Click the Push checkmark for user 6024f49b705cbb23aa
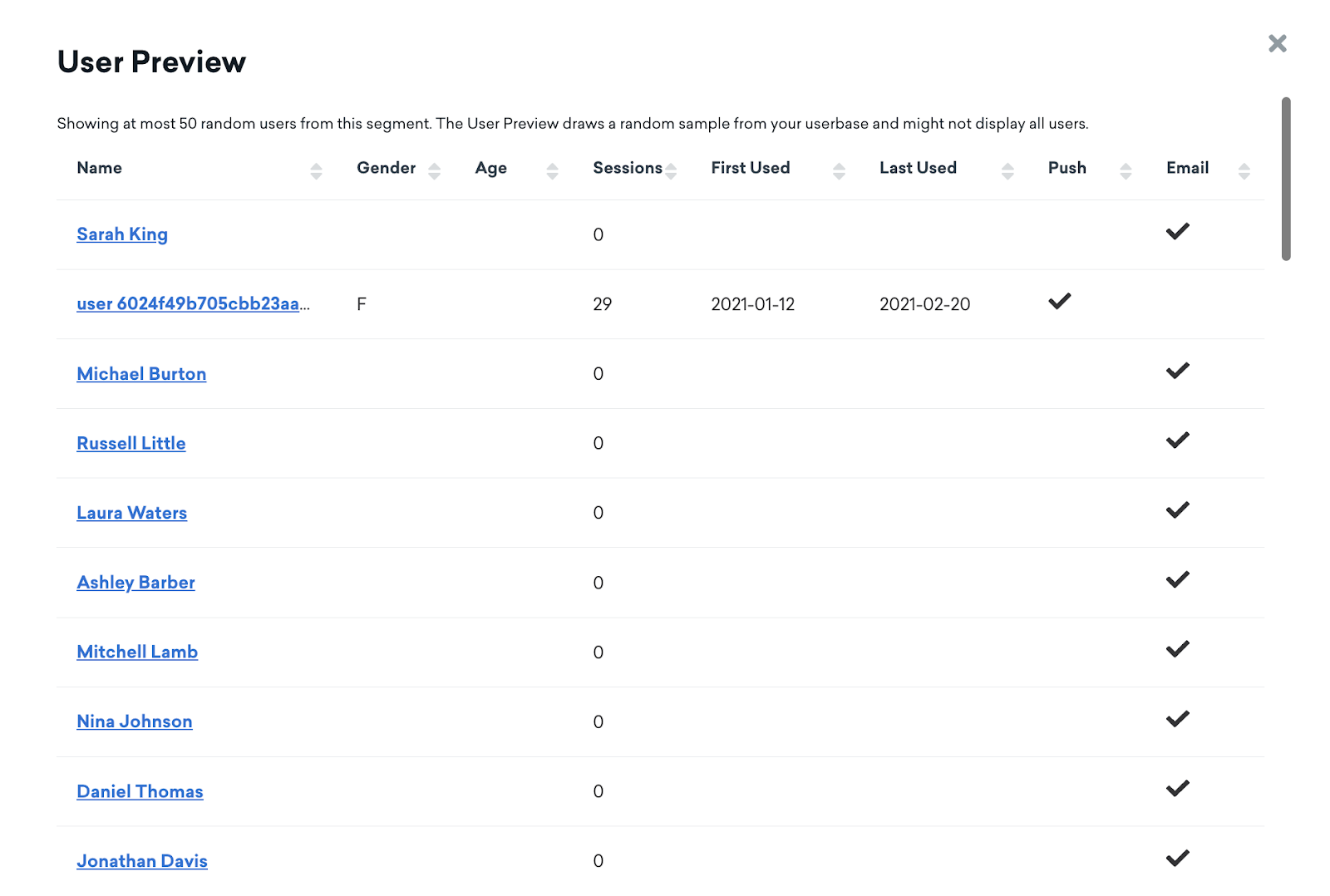The image size is (1330, 896). [1060, 302]
